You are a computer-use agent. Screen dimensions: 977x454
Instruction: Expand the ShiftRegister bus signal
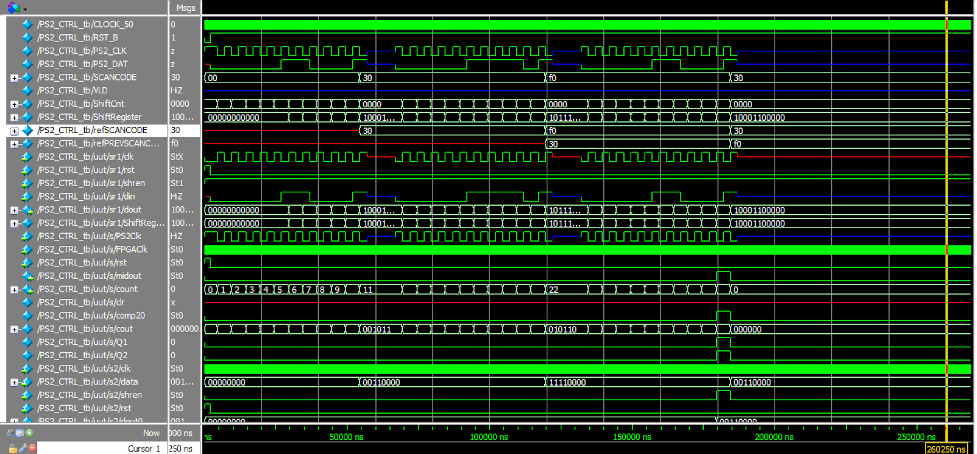(14, 117)
